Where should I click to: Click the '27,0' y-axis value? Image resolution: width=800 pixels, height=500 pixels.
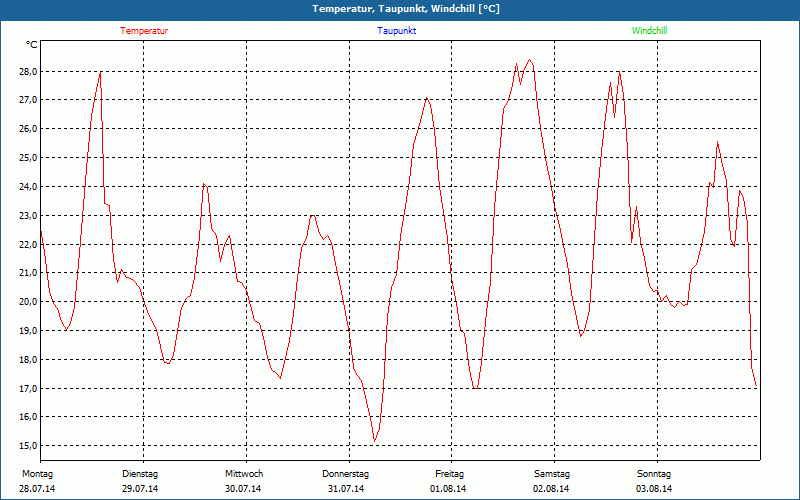click(x=29, y=100)
